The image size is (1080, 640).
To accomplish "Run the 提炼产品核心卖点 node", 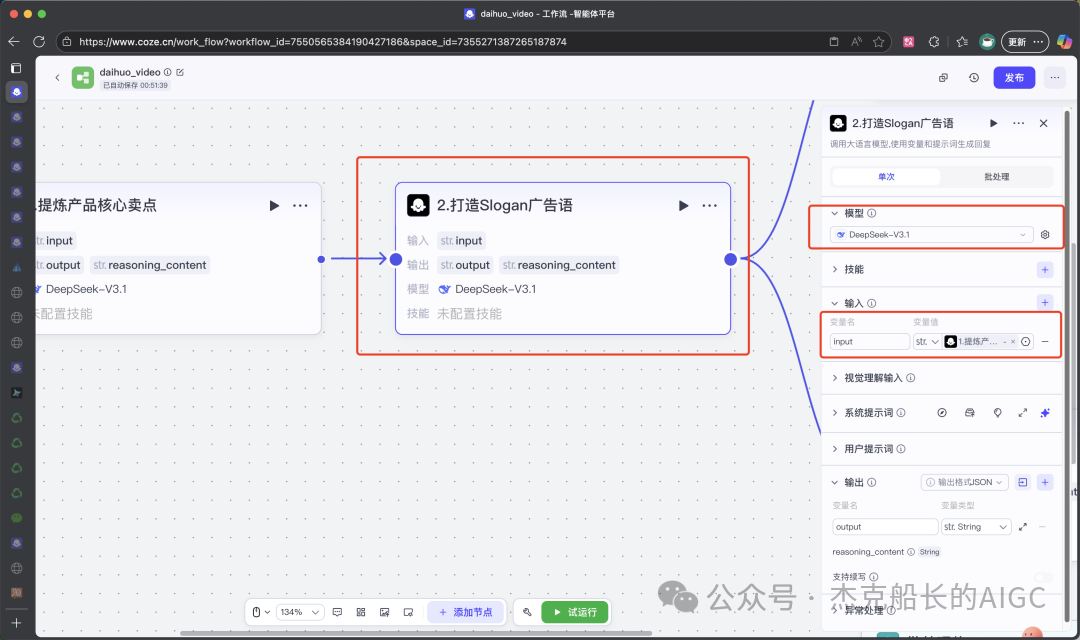I will [274, 205].
